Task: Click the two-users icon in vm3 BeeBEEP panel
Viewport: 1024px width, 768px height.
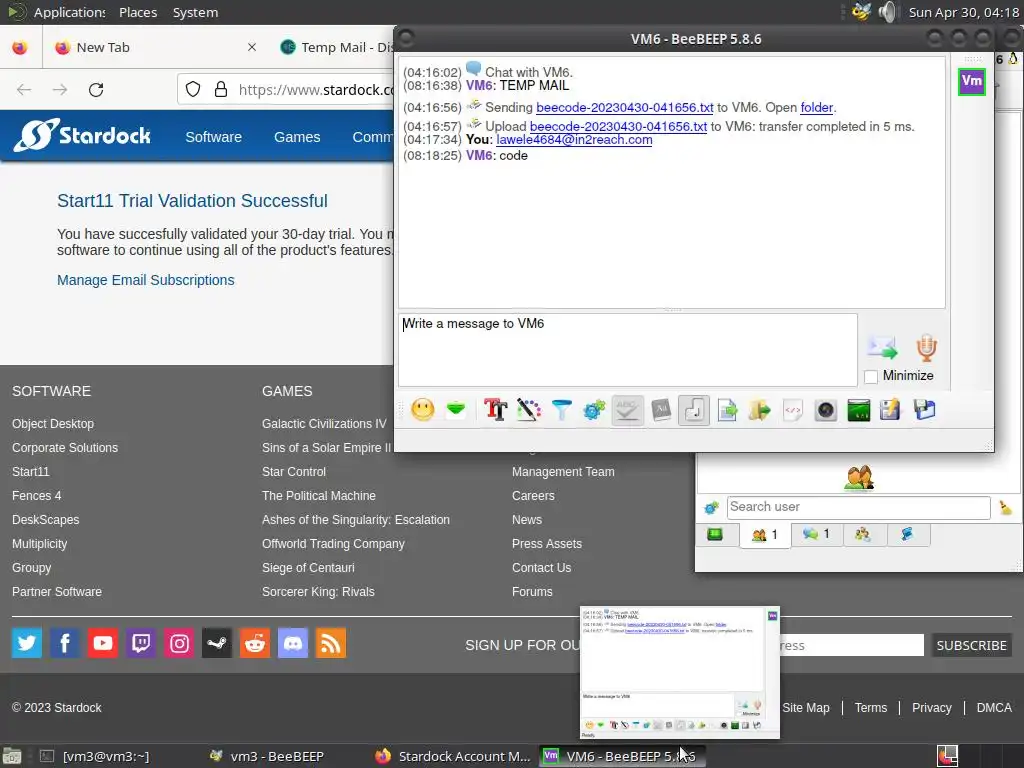Action: [859, 477]
